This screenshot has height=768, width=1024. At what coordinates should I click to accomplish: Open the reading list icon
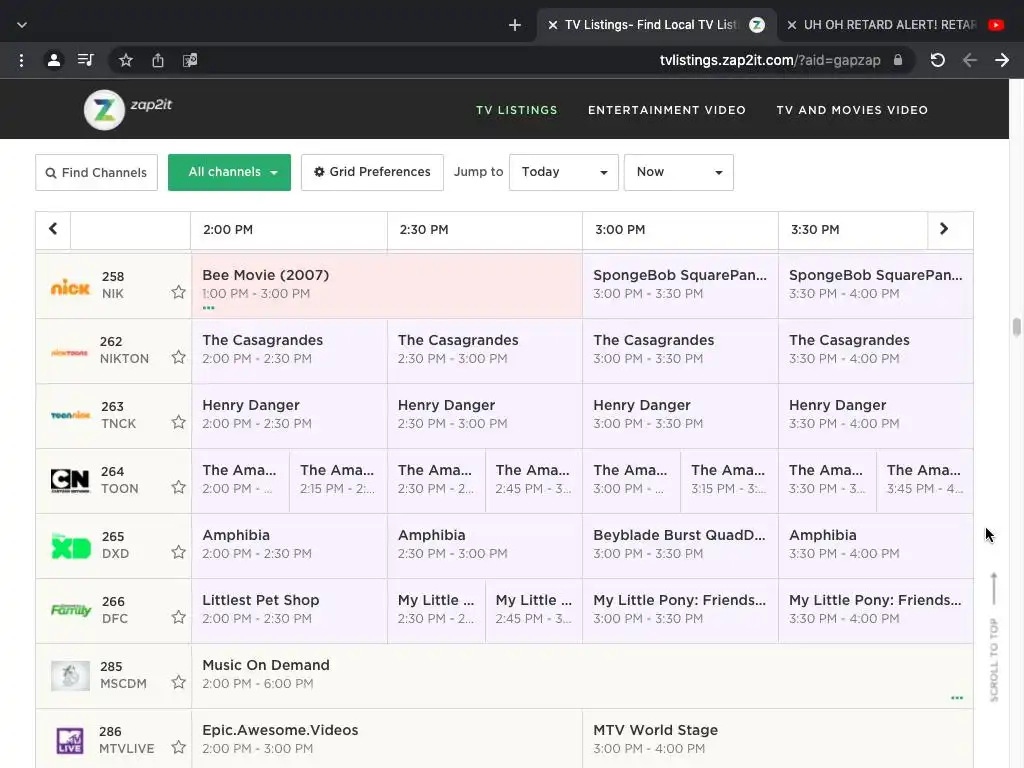86,61
